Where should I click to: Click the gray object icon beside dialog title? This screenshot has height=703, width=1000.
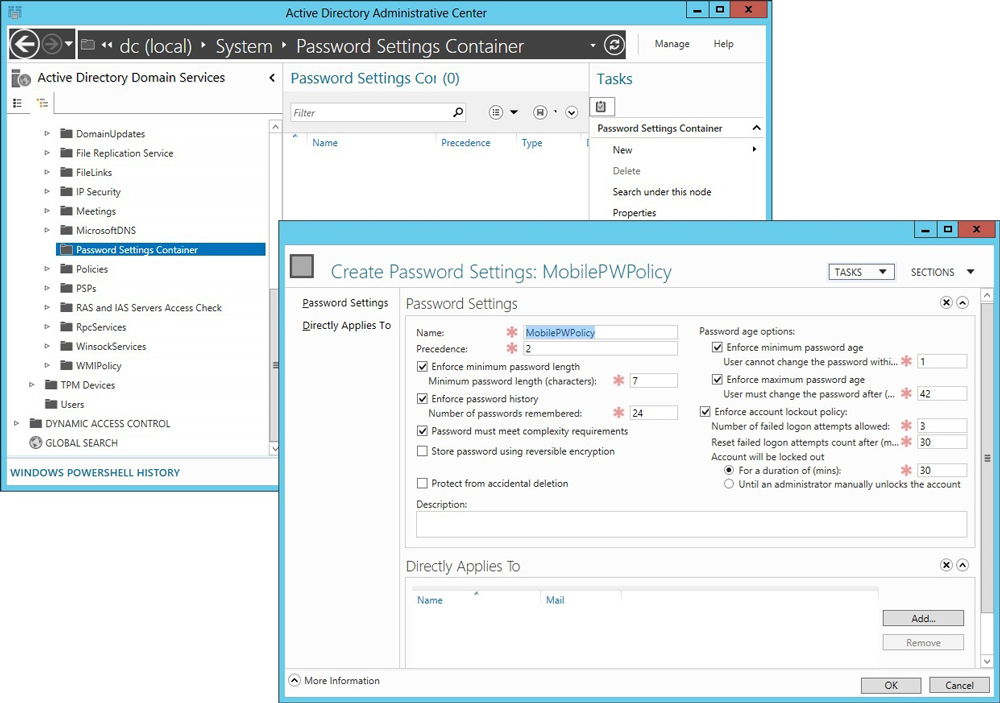pyautogui.click(x=302, y=266)
